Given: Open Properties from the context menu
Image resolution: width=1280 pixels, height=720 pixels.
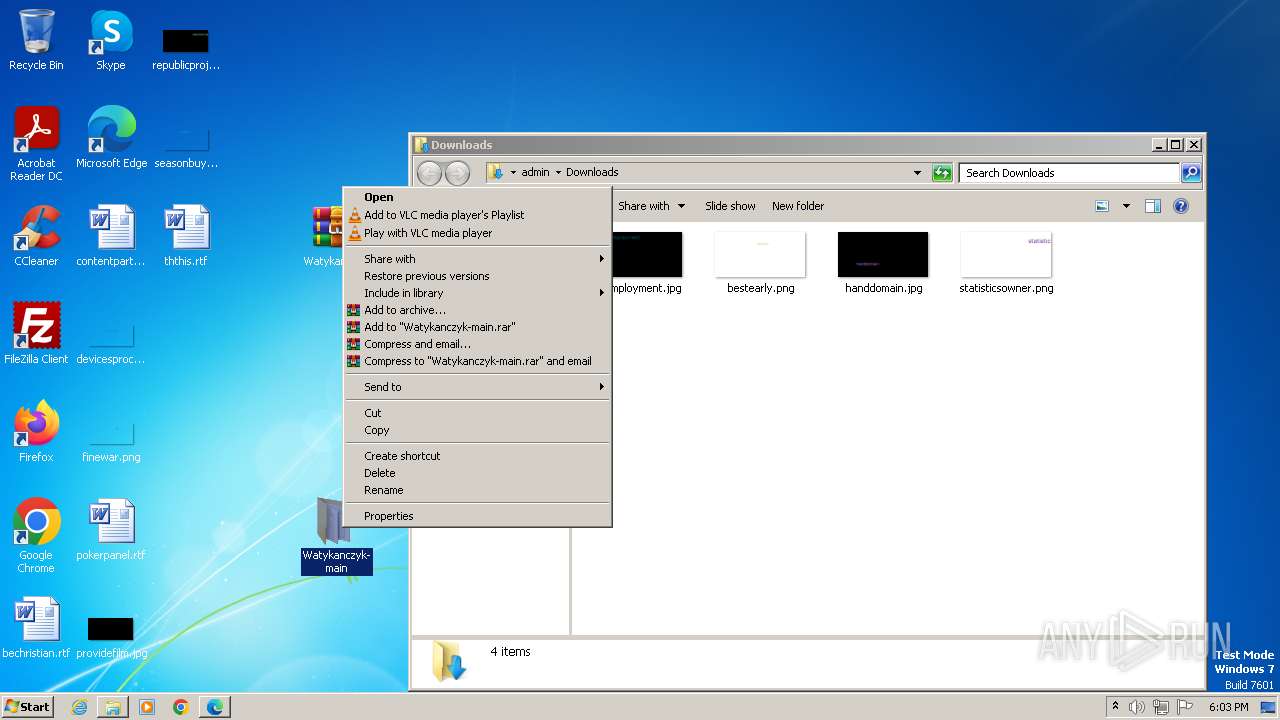Looking at the screenshot, I should click(478, 516).
